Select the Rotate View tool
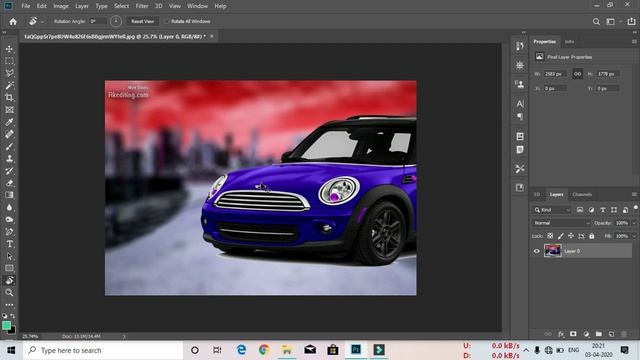 [x=9, y=280]
